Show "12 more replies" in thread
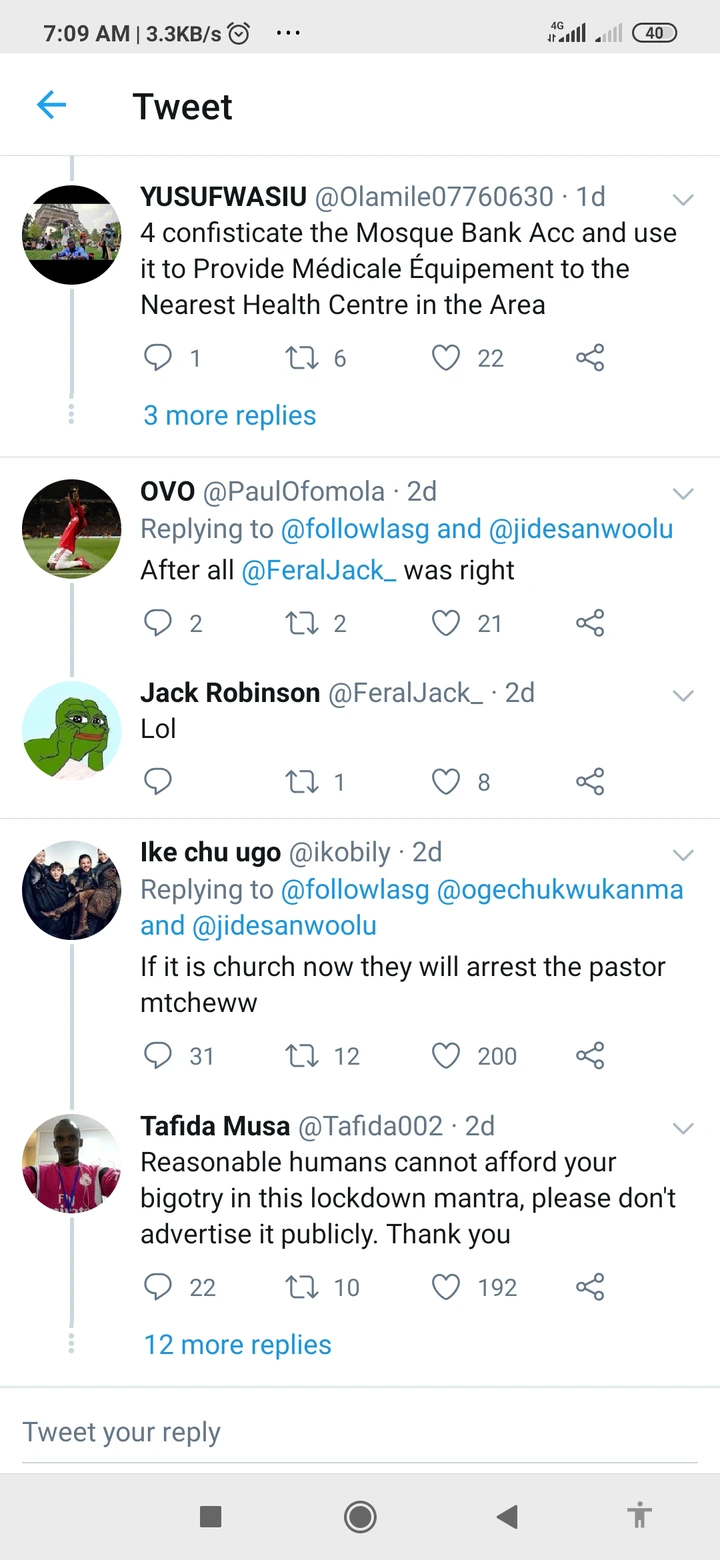 tap(237, 1344)
